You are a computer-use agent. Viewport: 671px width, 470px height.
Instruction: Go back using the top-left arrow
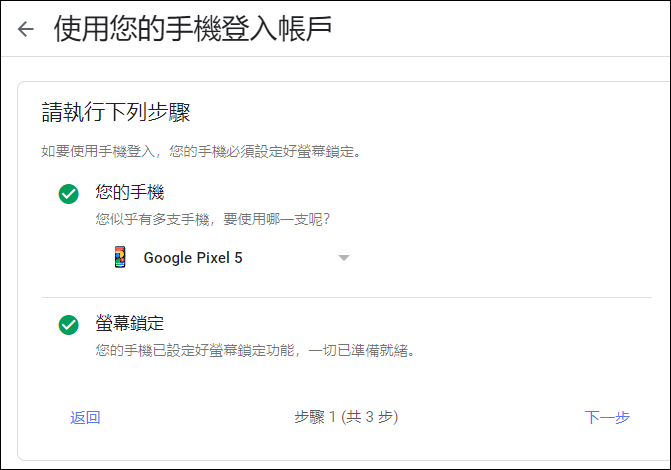(x=26, y=29)
